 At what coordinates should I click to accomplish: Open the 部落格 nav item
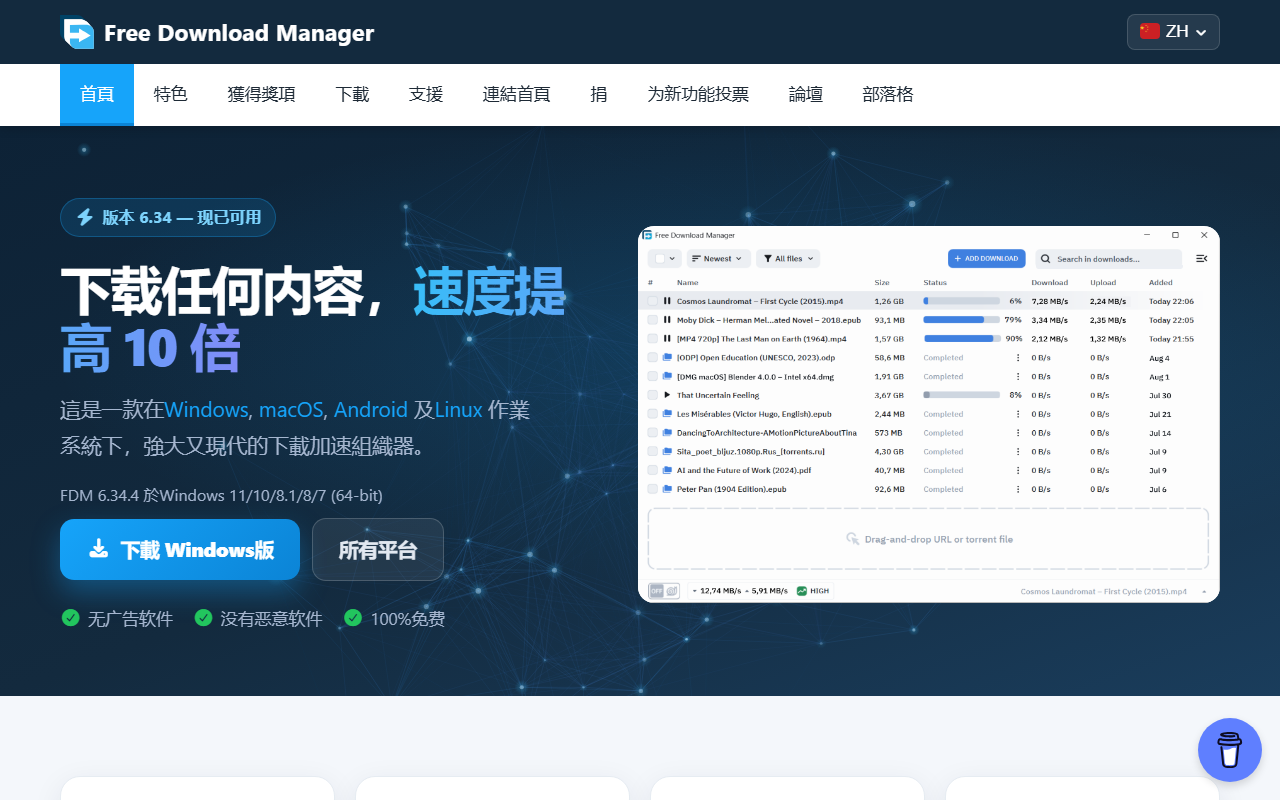[x=888, y=95]
